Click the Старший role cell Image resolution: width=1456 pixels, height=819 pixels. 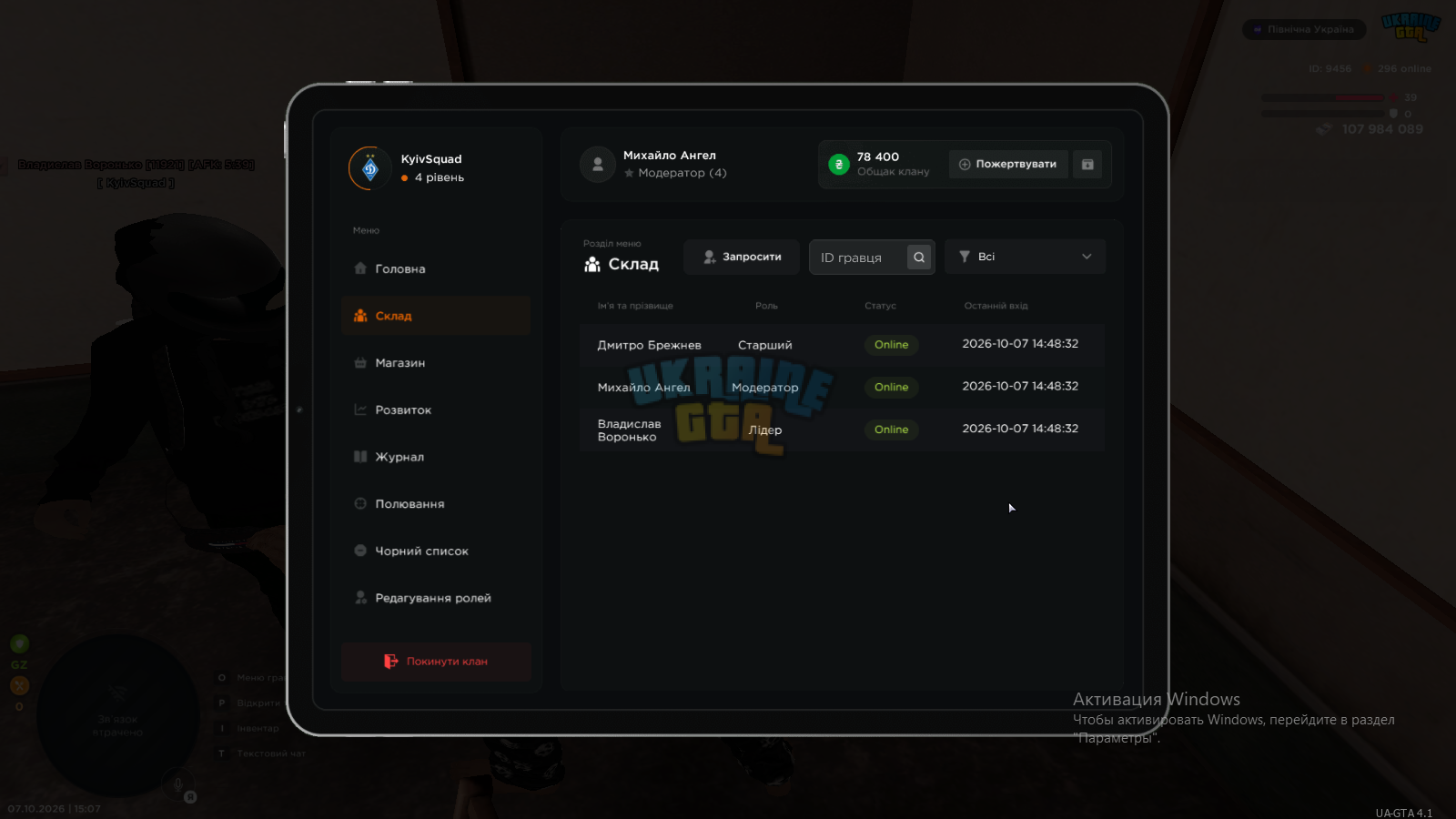point(765,345)
